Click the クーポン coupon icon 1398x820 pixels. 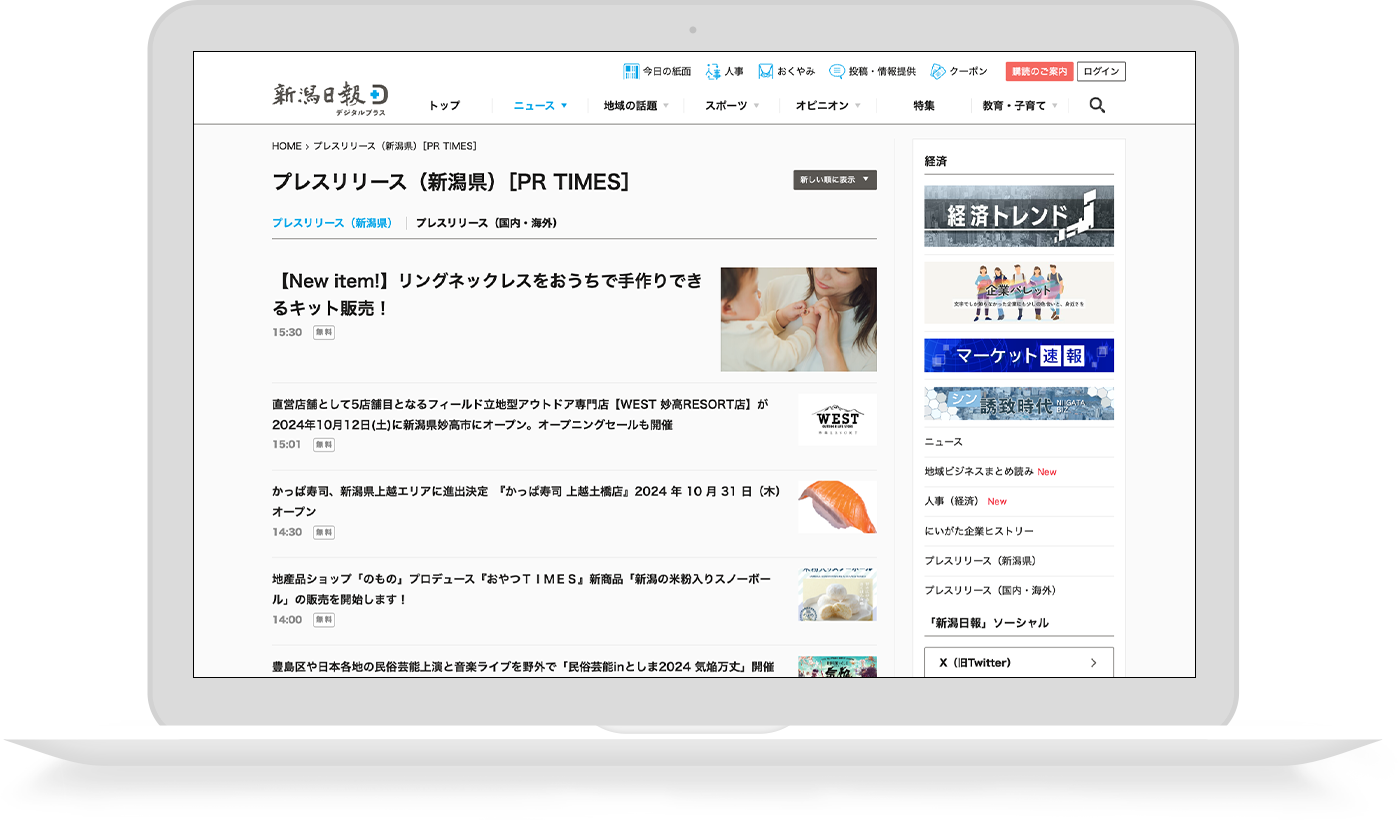[x=938, y=72]
